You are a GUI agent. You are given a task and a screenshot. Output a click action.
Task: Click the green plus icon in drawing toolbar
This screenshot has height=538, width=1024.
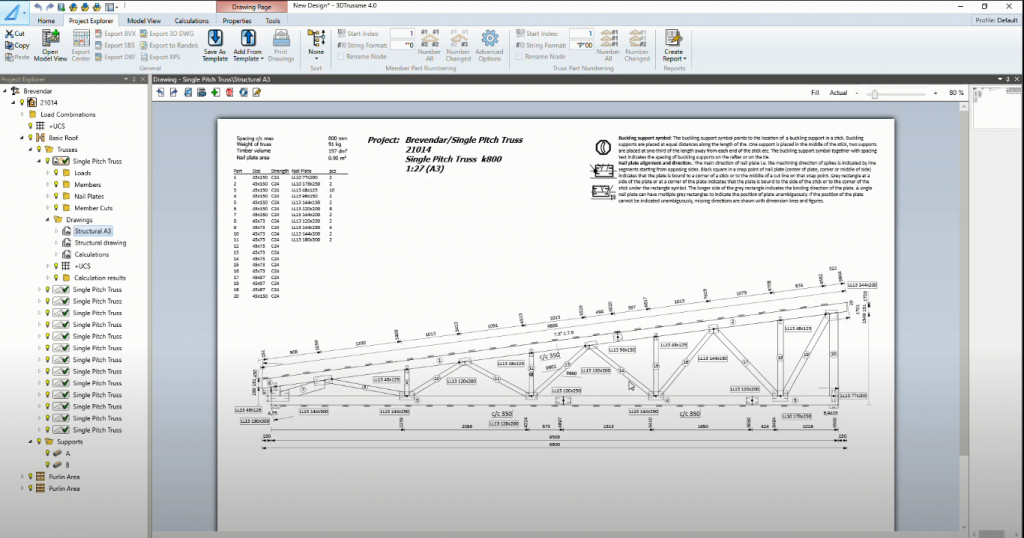pos(216,93)
